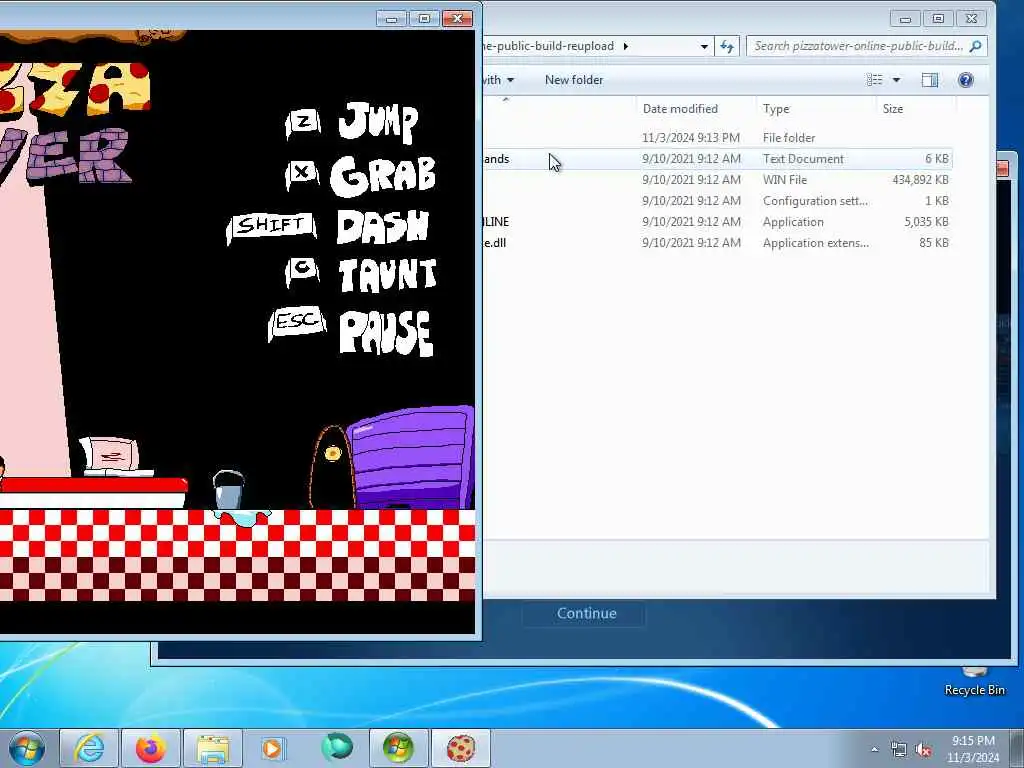The height and width of the screenshot is (768, 1024).
Task: Click the public-build-reupload breadcrumb
Action: tap(549, 46)
